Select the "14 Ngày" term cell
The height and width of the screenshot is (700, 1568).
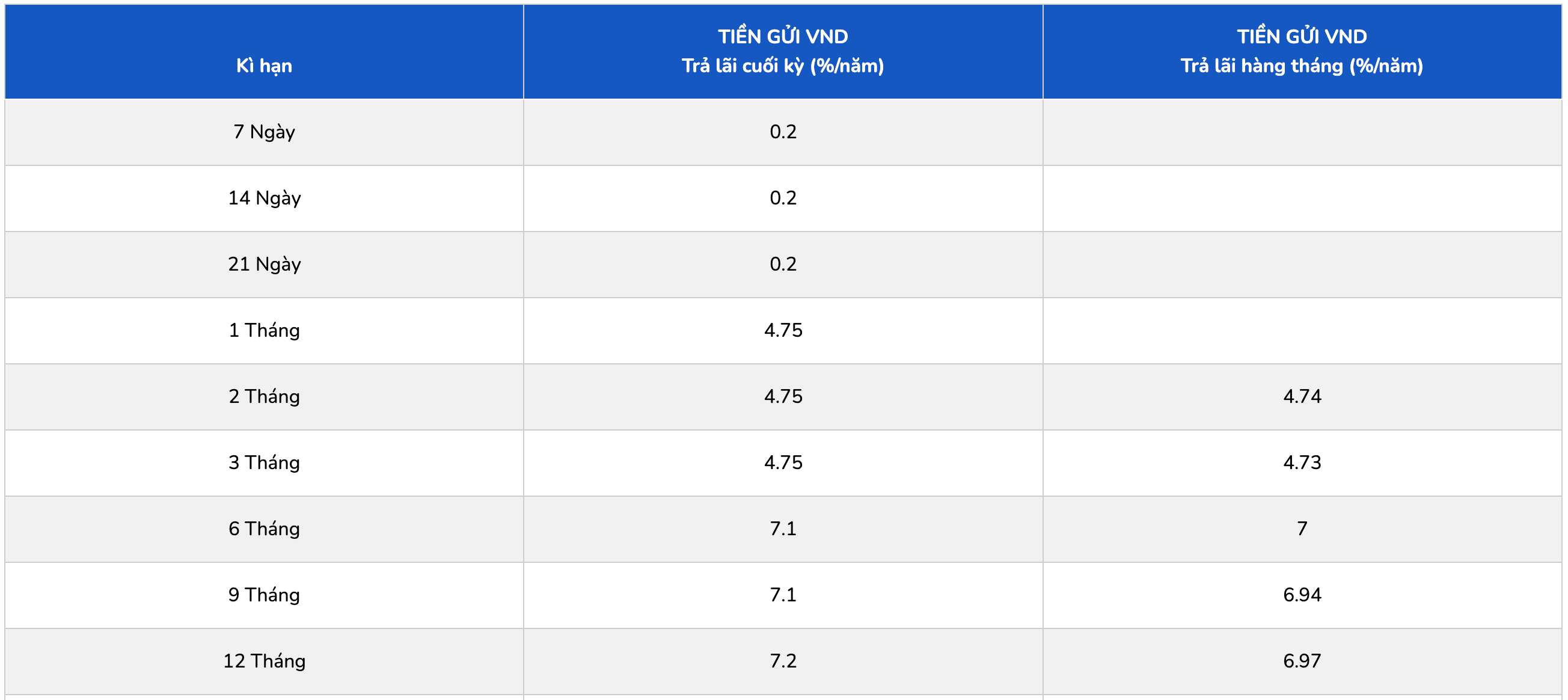click(x=263, y=198)
